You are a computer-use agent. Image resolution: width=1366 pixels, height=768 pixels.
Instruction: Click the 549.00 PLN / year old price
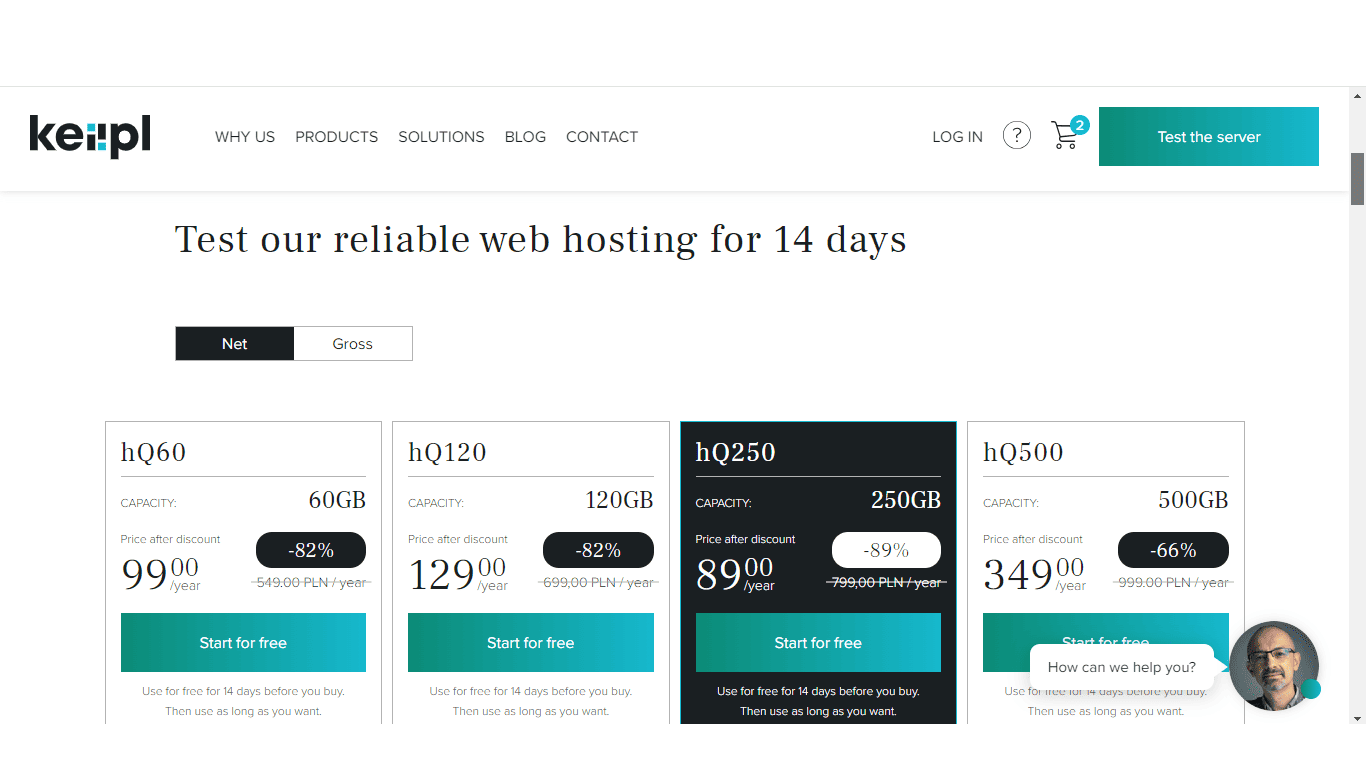[x=311, y=583]
